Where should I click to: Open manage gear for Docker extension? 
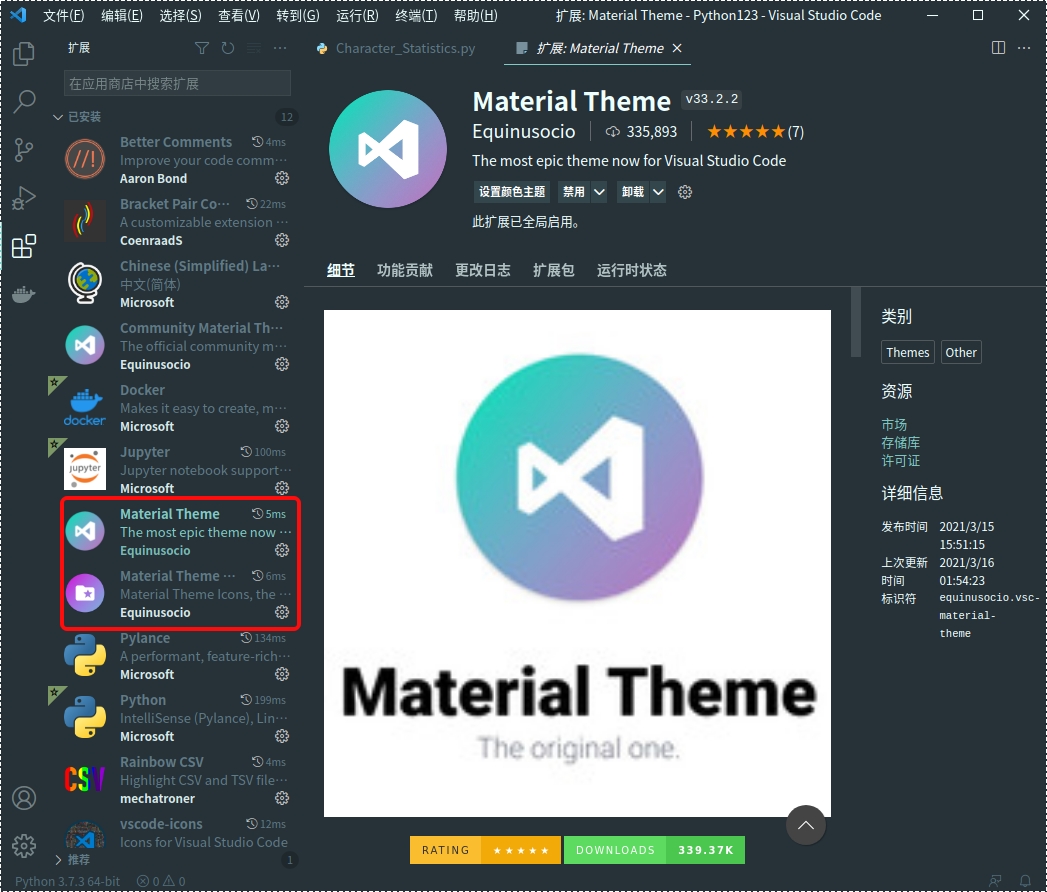282,426
